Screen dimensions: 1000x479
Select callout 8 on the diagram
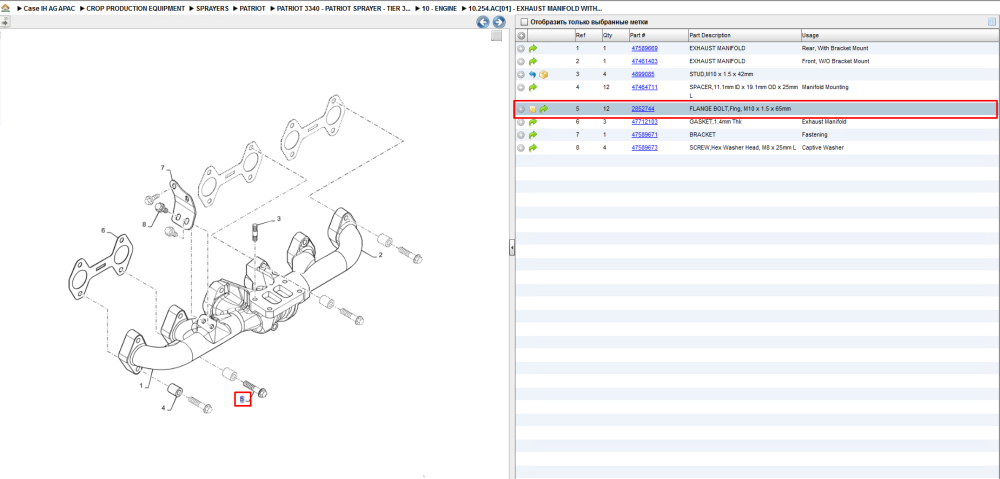(144, 224)
